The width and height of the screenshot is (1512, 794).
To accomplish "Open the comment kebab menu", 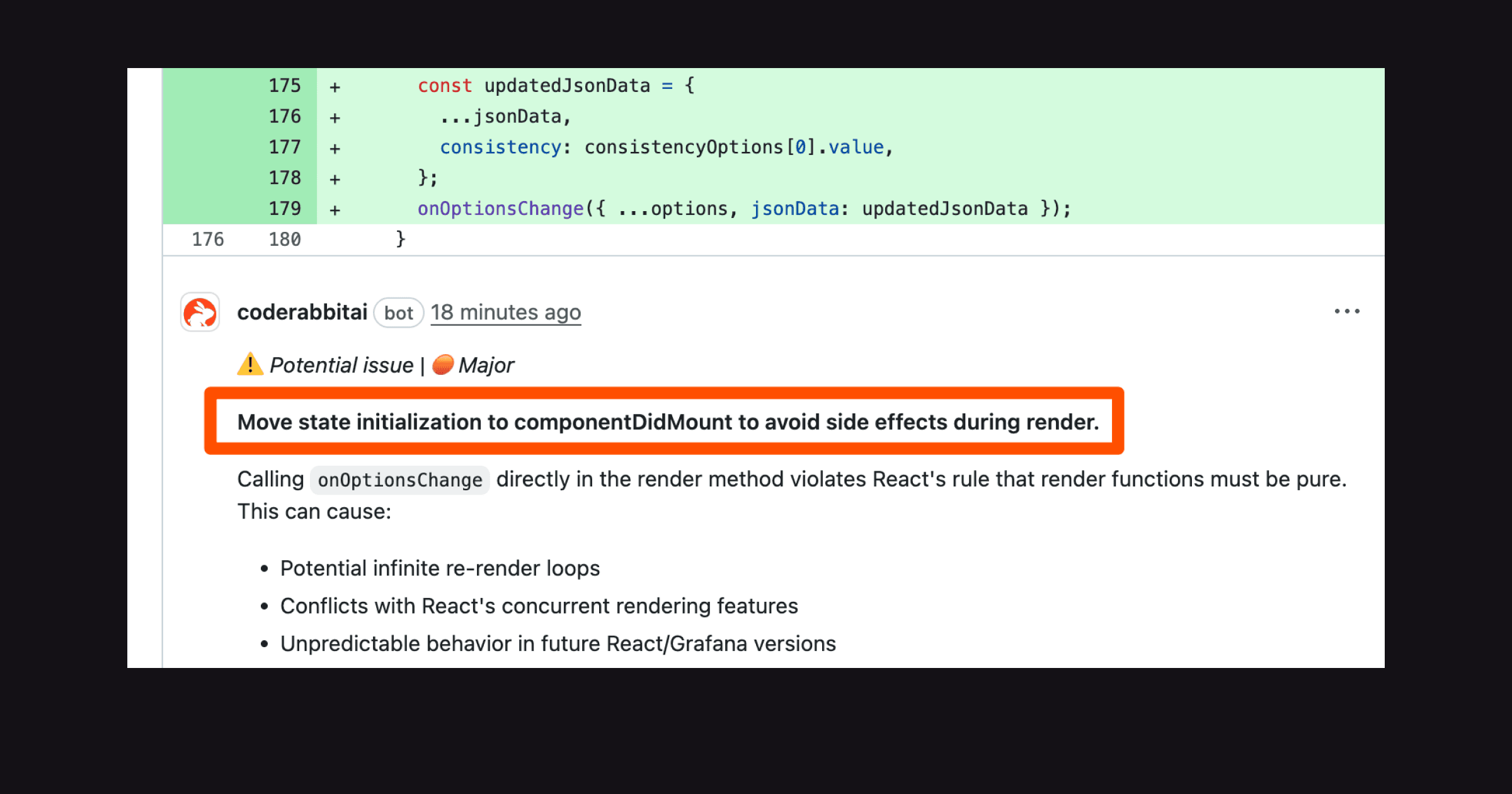I will click(x=1348, y=310).
